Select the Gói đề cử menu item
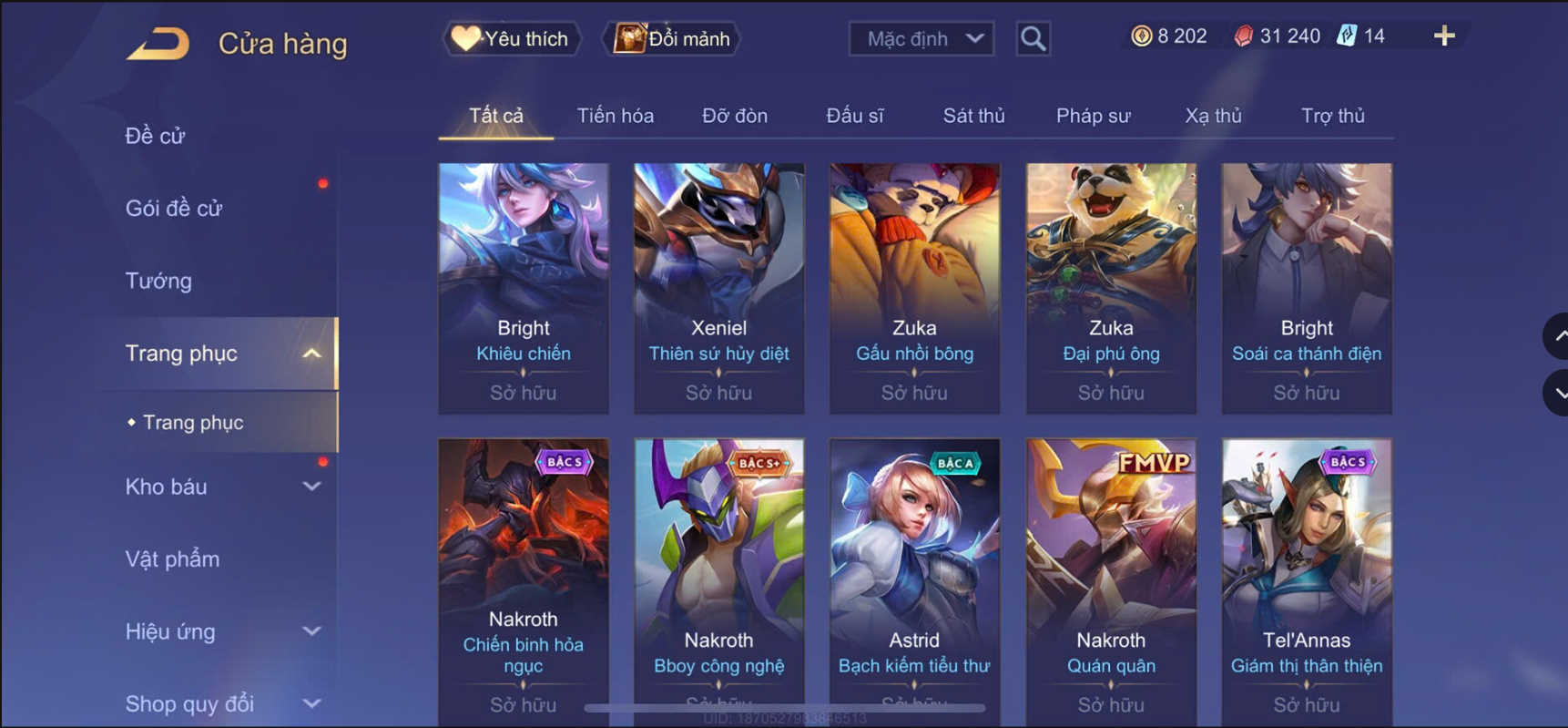Image resolution: width=1568 pixels, height=728 pixels. point(173,209)
